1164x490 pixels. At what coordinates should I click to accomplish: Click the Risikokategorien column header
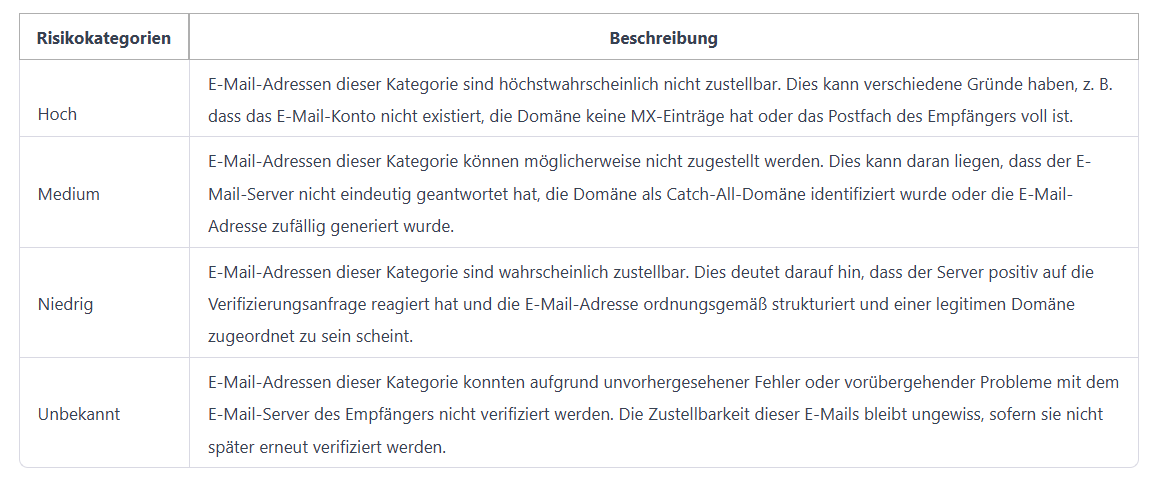point(104,38)
